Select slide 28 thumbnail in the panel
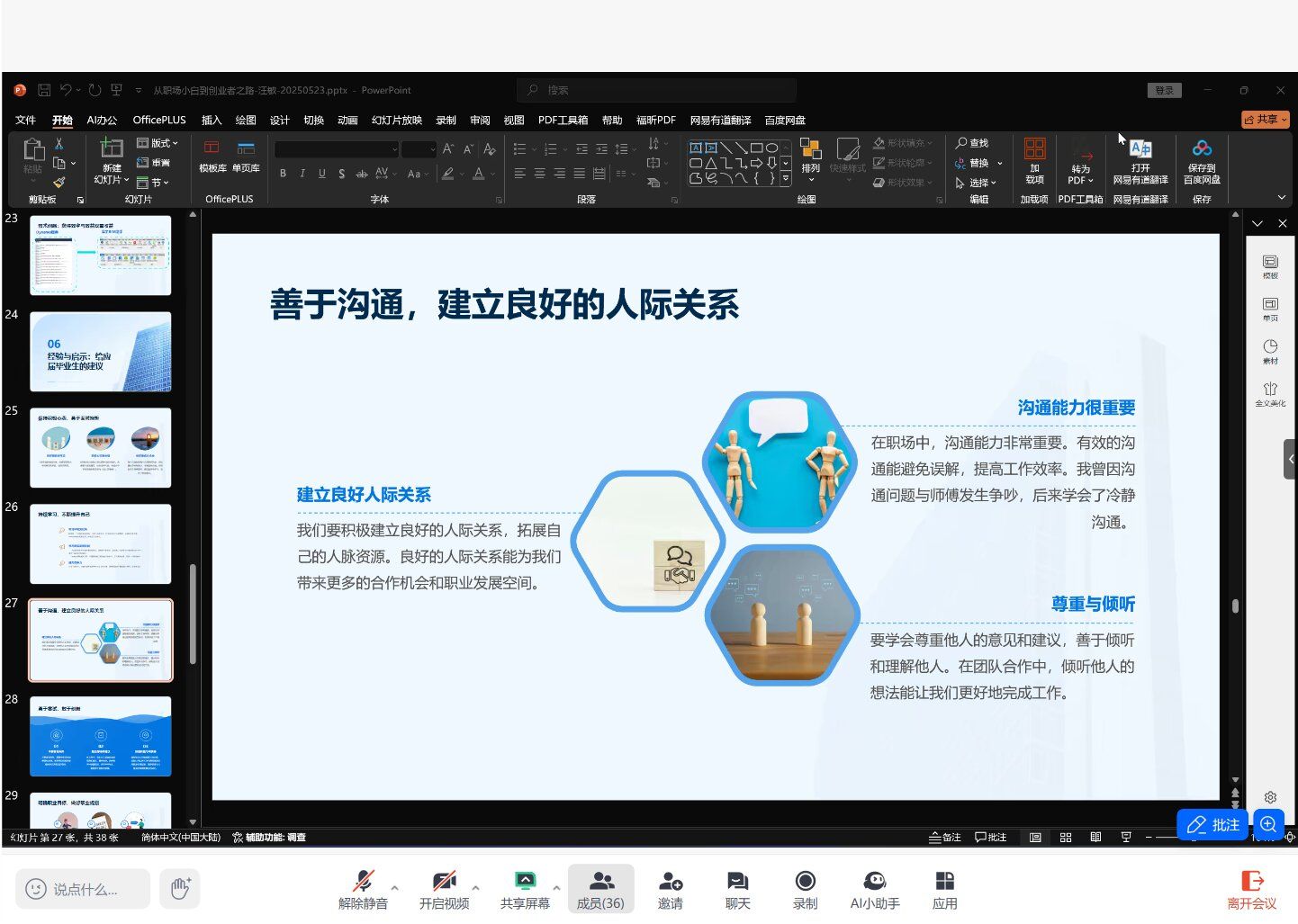 (100, 736)
